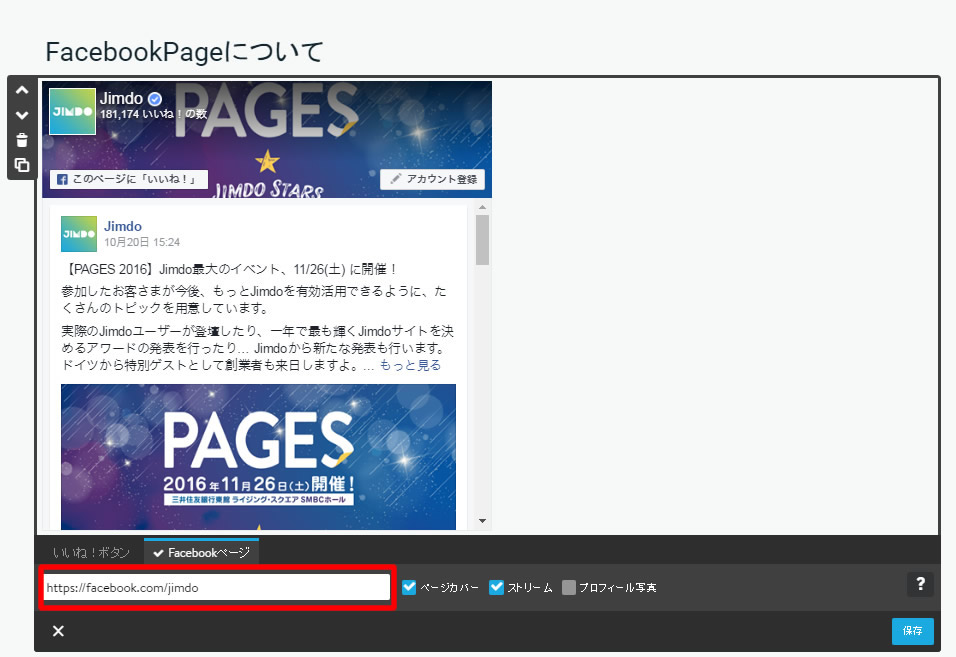This screenshot has width=956, height=657.
Task: Open the PAGES 2016 event image
Action: pyautogui.click(x=258, y=457)
